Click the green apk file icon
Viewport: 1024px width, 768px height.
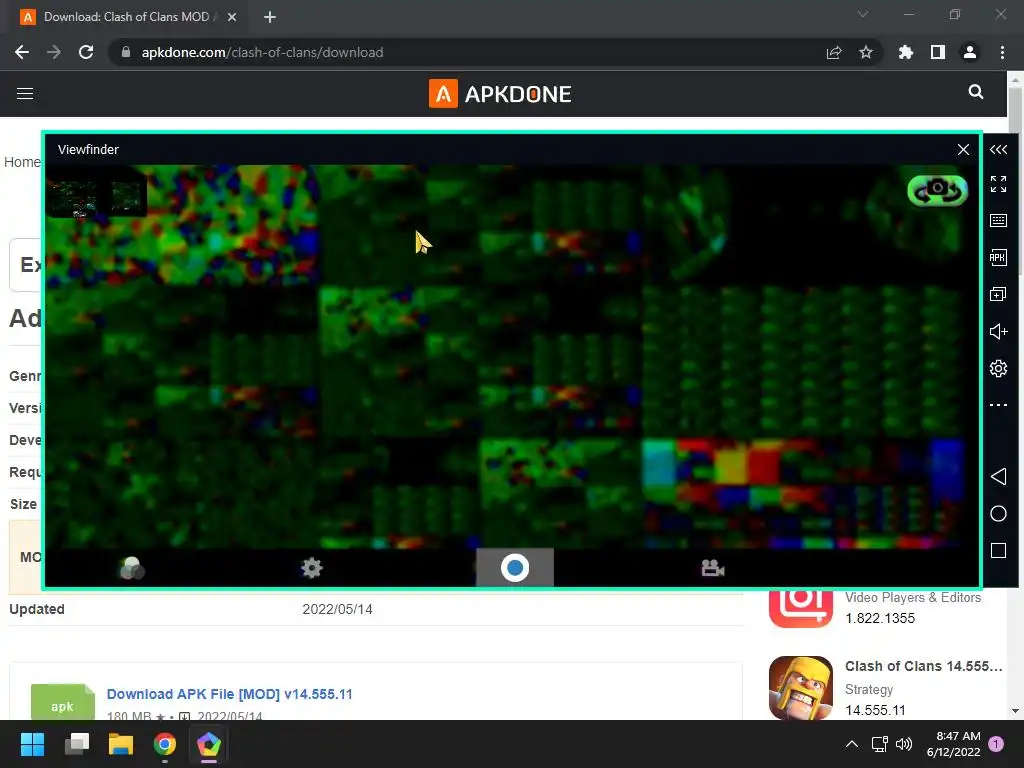point(63,702)
